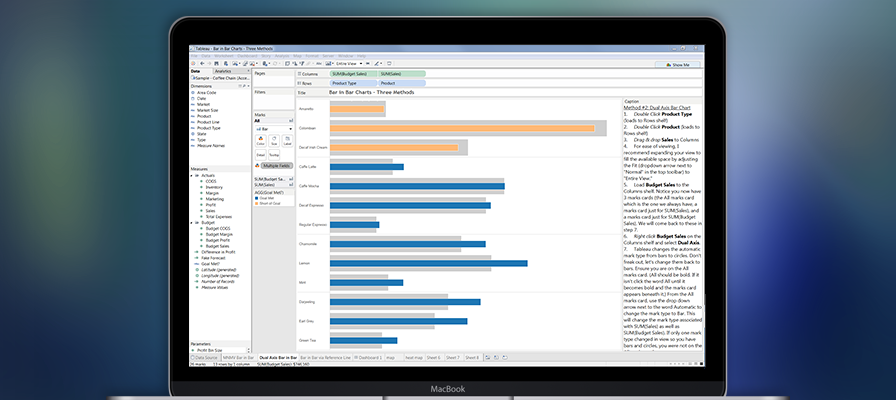
Task: Select the Difference in Profit field
Action: coord(218,252)
